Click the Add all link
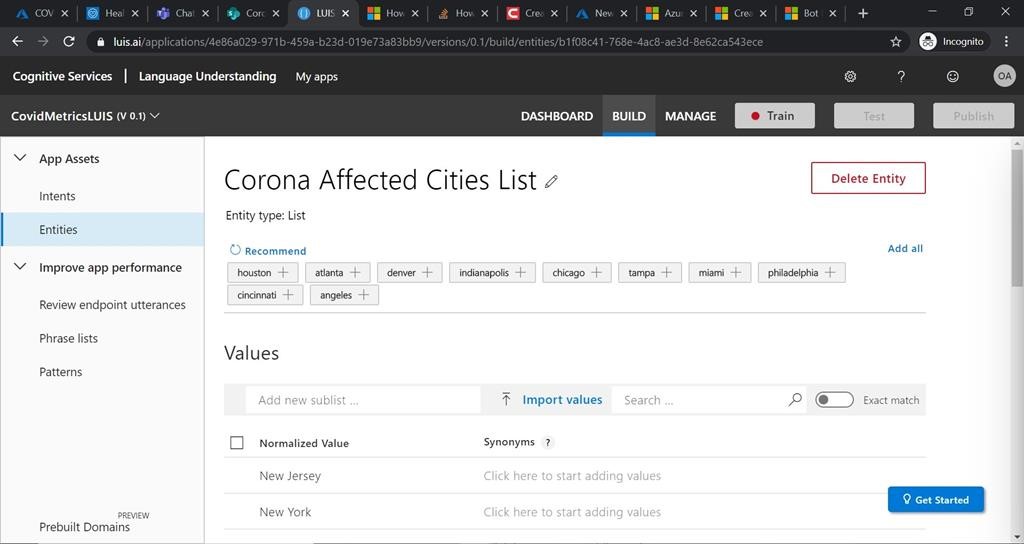 905,248
